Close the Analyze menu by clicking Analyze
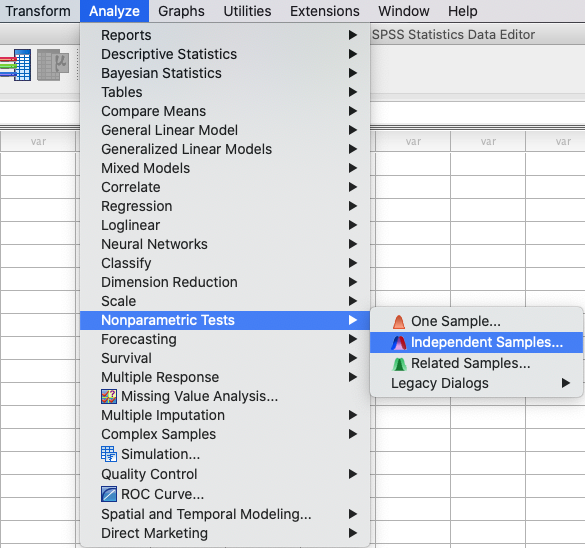 coord(114,11)
